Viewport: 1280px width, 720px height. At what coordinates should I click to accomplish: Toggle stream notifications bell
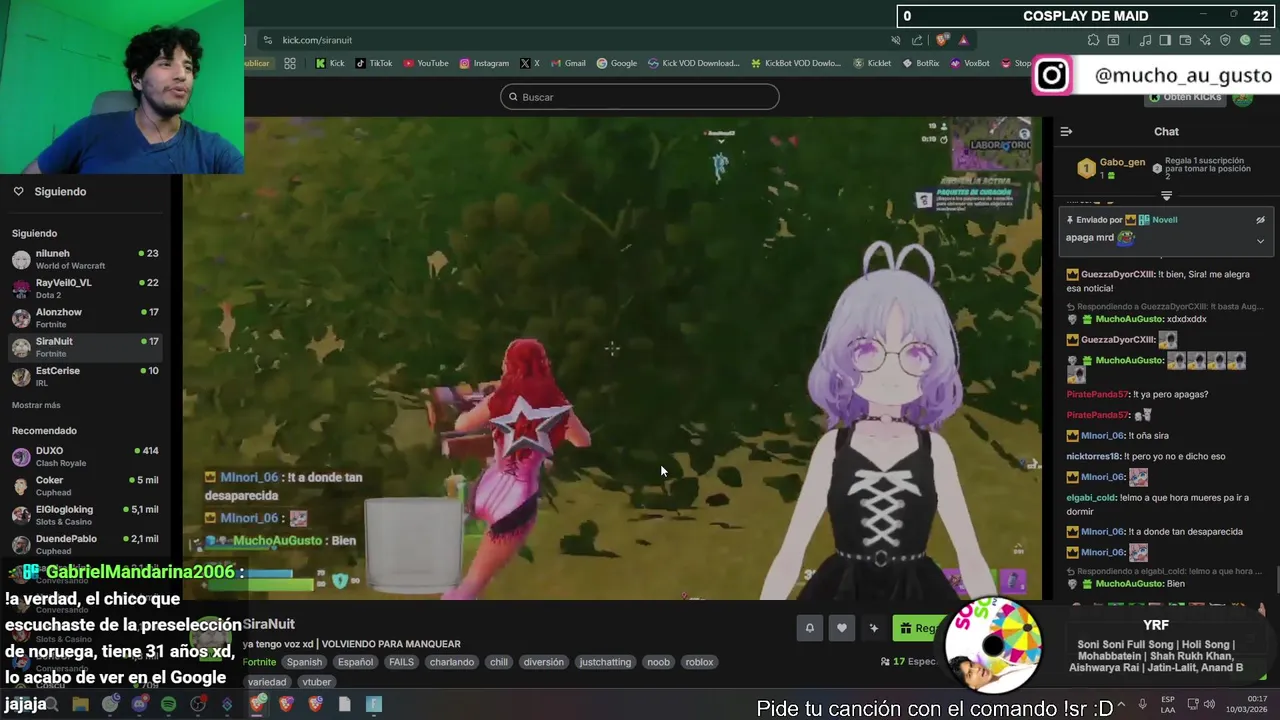coord(810,628)
